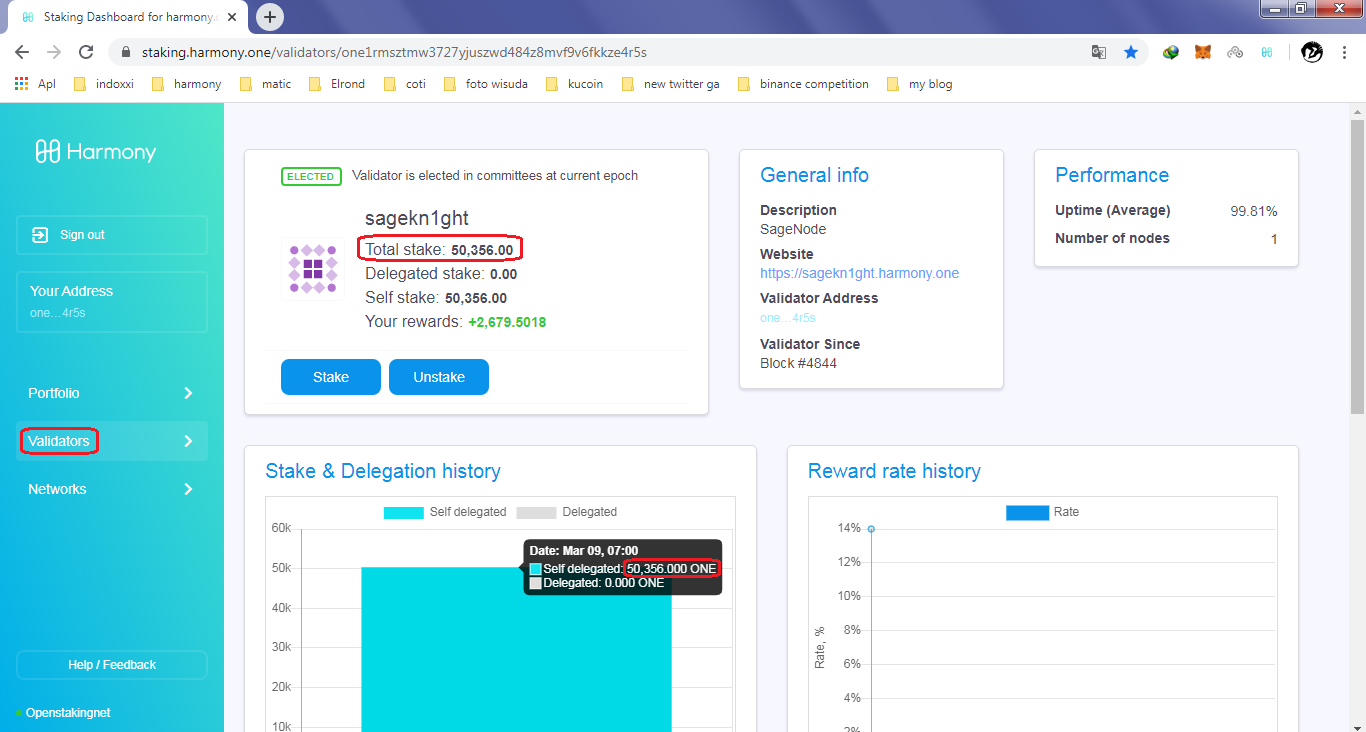Open the Chrome profile avatar
The height and width of the screenshot is (732, 1366).
click(1311, 53)
